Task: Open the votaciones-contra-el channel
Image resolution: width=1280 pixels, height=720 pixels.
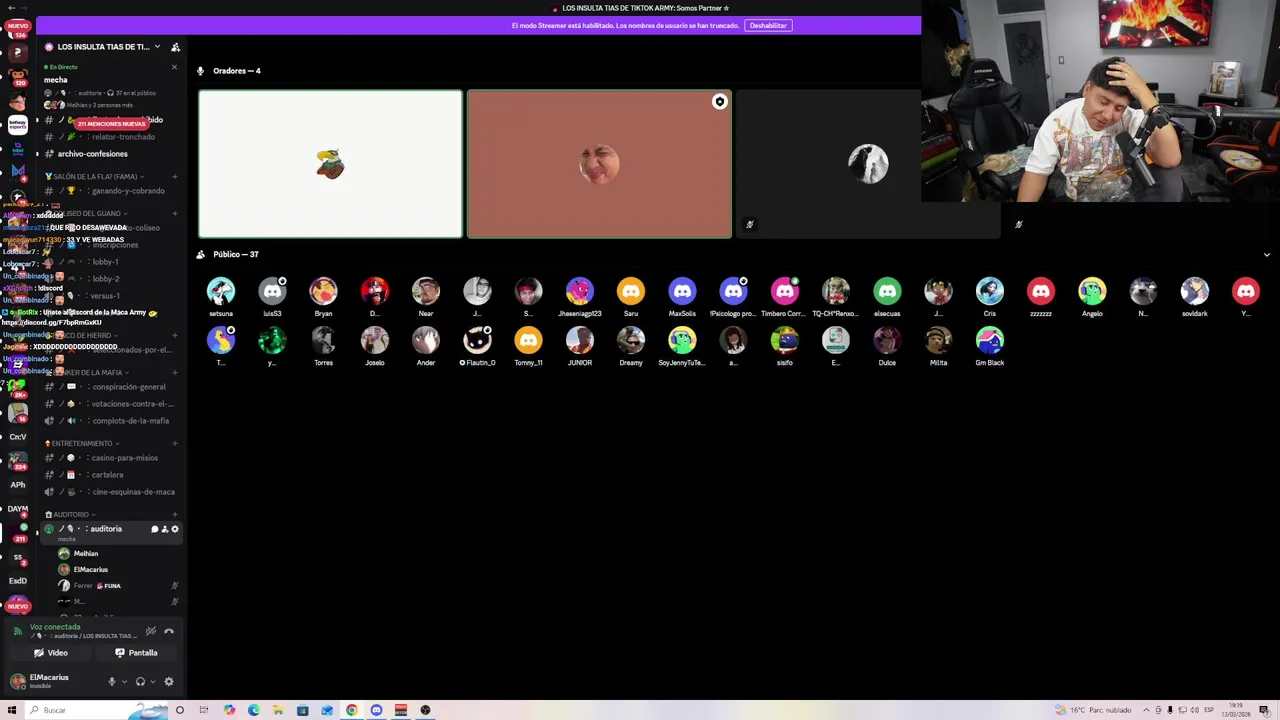Action: (x=110, y=404)
